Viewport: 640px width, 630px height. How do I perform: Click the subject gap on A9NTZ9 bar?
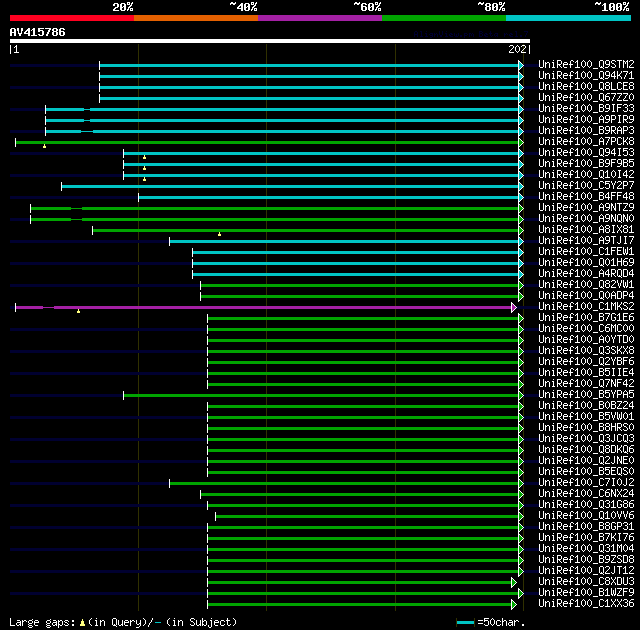pyautogui.click(x=76, y=209)
